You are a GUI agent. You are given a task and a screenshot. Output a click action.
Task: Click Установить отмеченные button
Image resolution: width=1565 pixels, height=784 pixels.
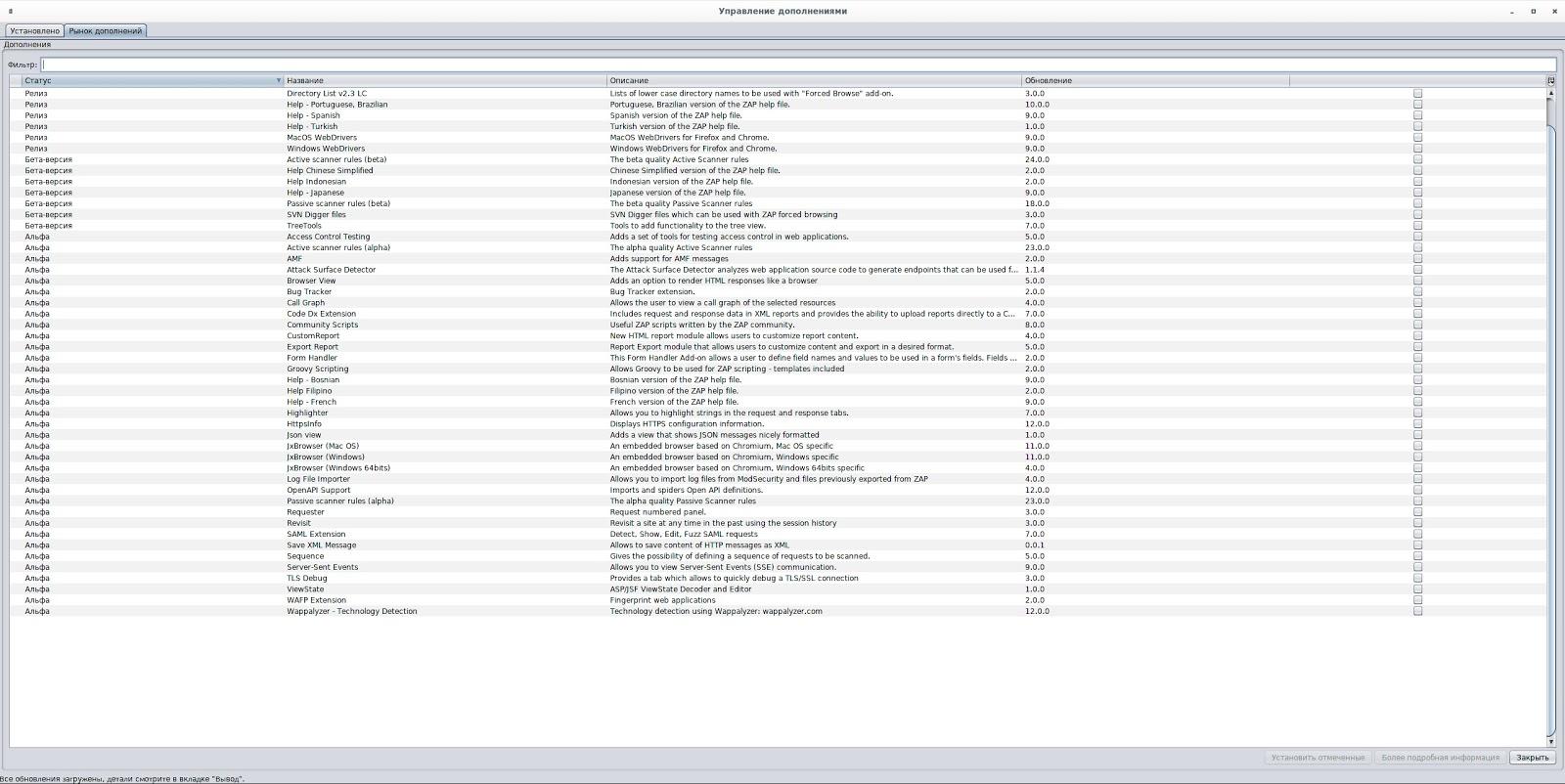point(1318,758)
